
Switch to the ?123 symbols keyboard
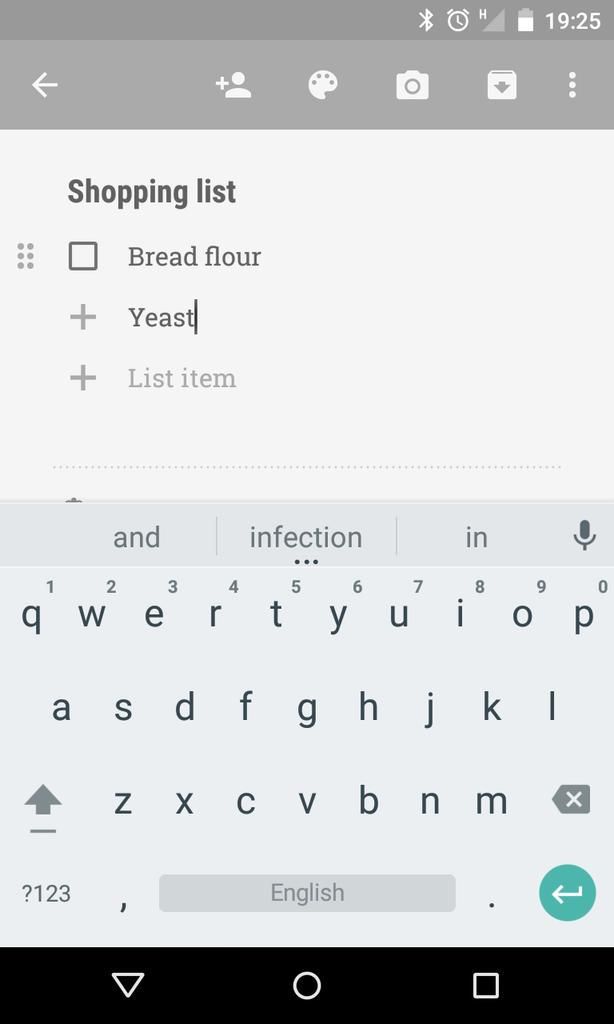pyautogui.click(x=46, y=893)
